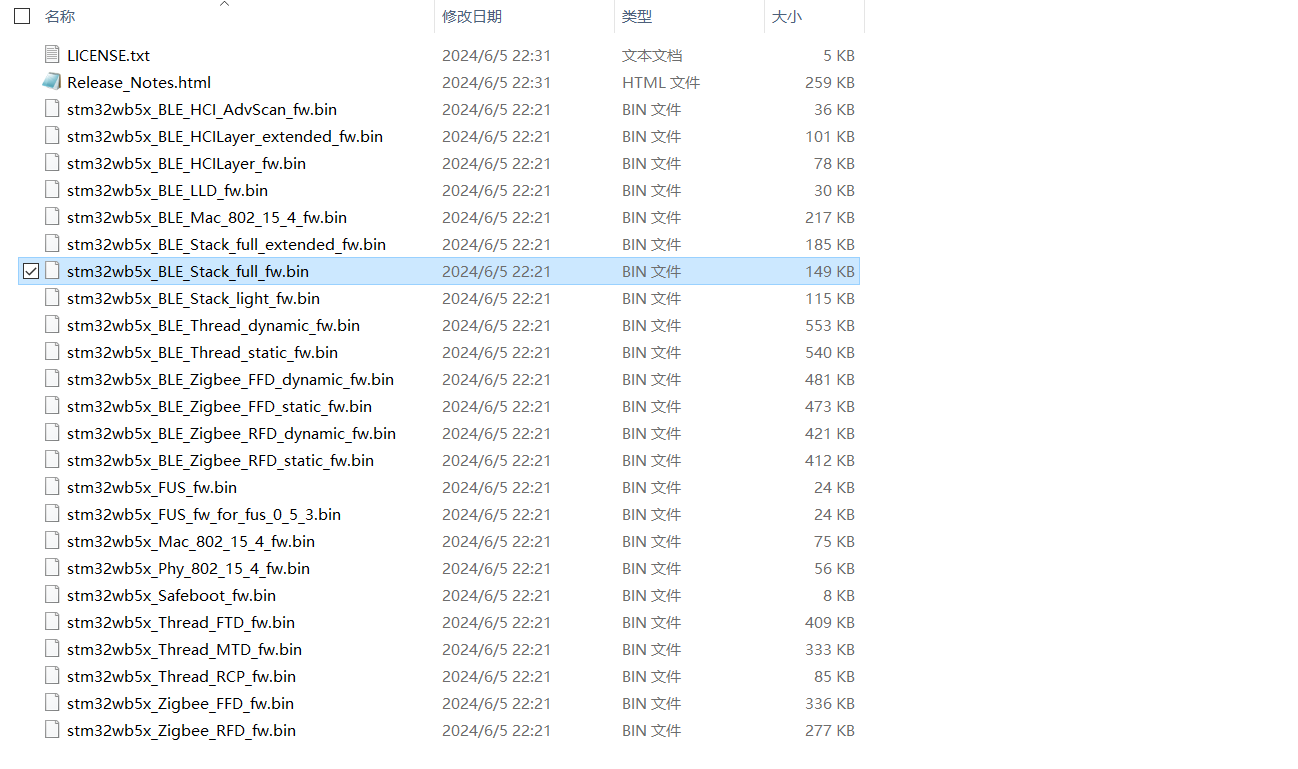Image resolution: width=1298 pixels, height=769 pixels.
Task: Select file name stm32wb5x_BLE_LLD_fw.bin
Action: coord(167,191)
